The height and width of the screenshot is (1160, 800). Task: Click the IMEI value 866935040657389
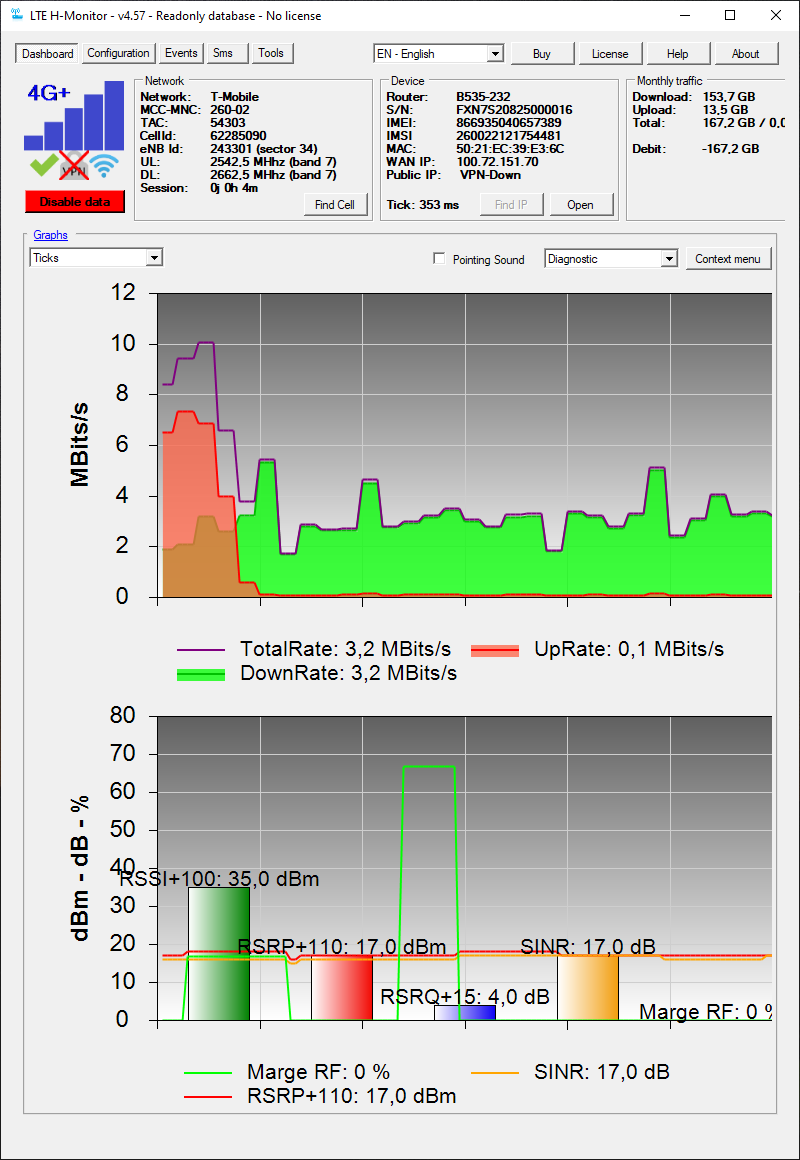point(508,123)
